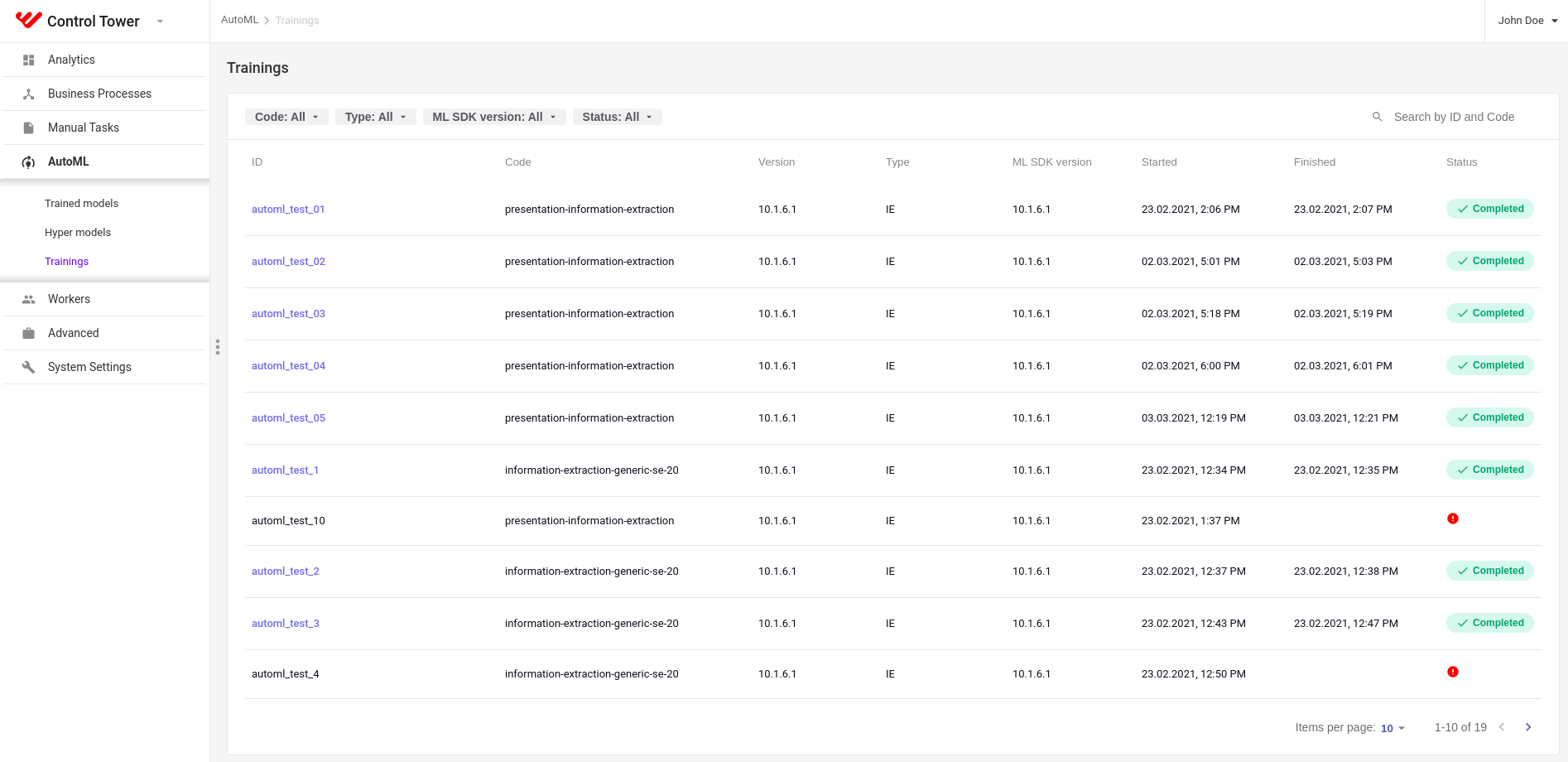Expand the Type: All filter

tap(375, 117)
